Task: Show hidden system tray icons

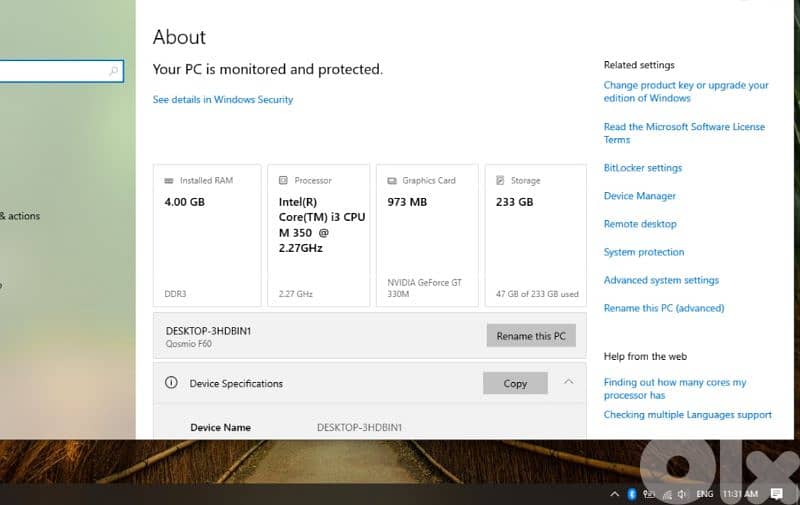Action: click(614, 494)
